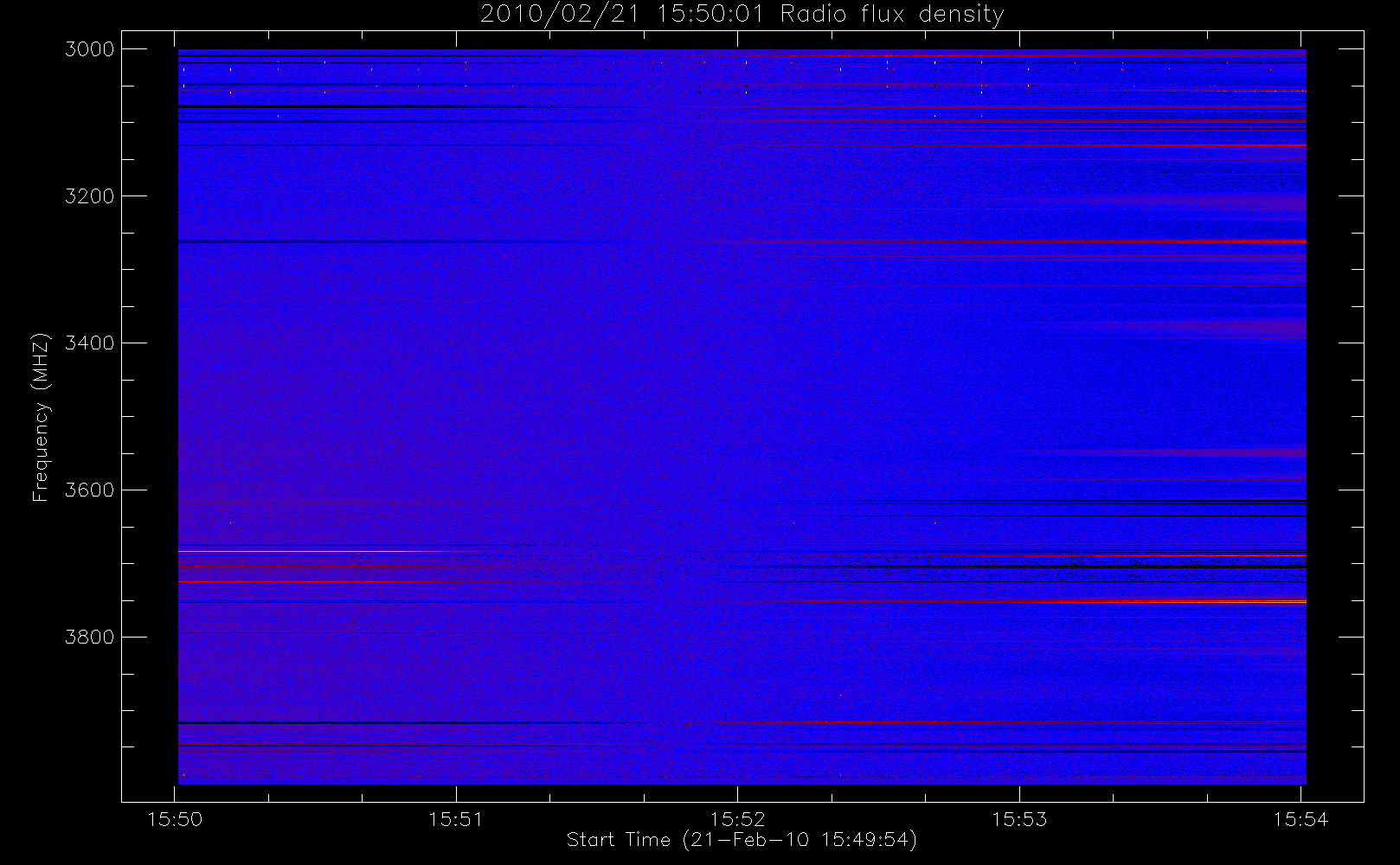This screenshot has width=1400, height=865.
Task: Select the "Frequency (MHZ)" axis label
Action: coord(40,417)
